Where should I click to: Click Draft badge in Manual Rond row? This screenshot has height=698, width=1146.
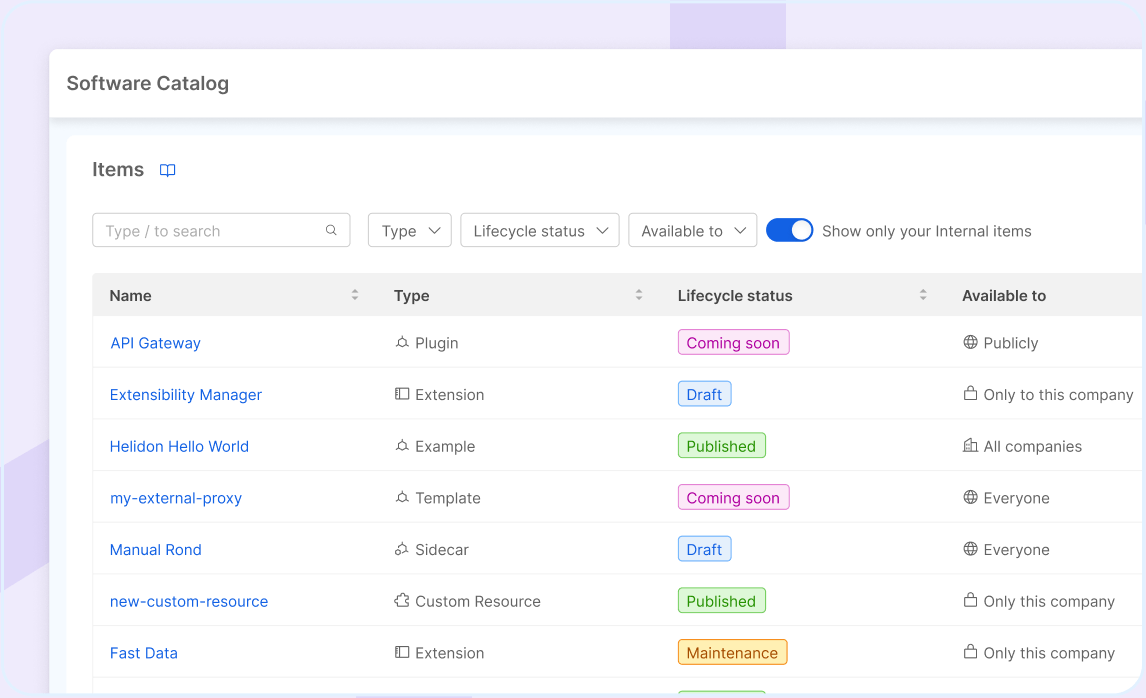705,550
